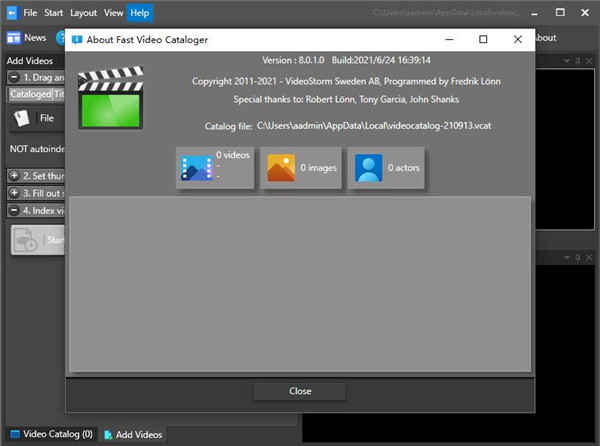Image resolution: width=600 pixels, height=446 pixels.
Task: Select the Help menu
Action: point(140,13)
